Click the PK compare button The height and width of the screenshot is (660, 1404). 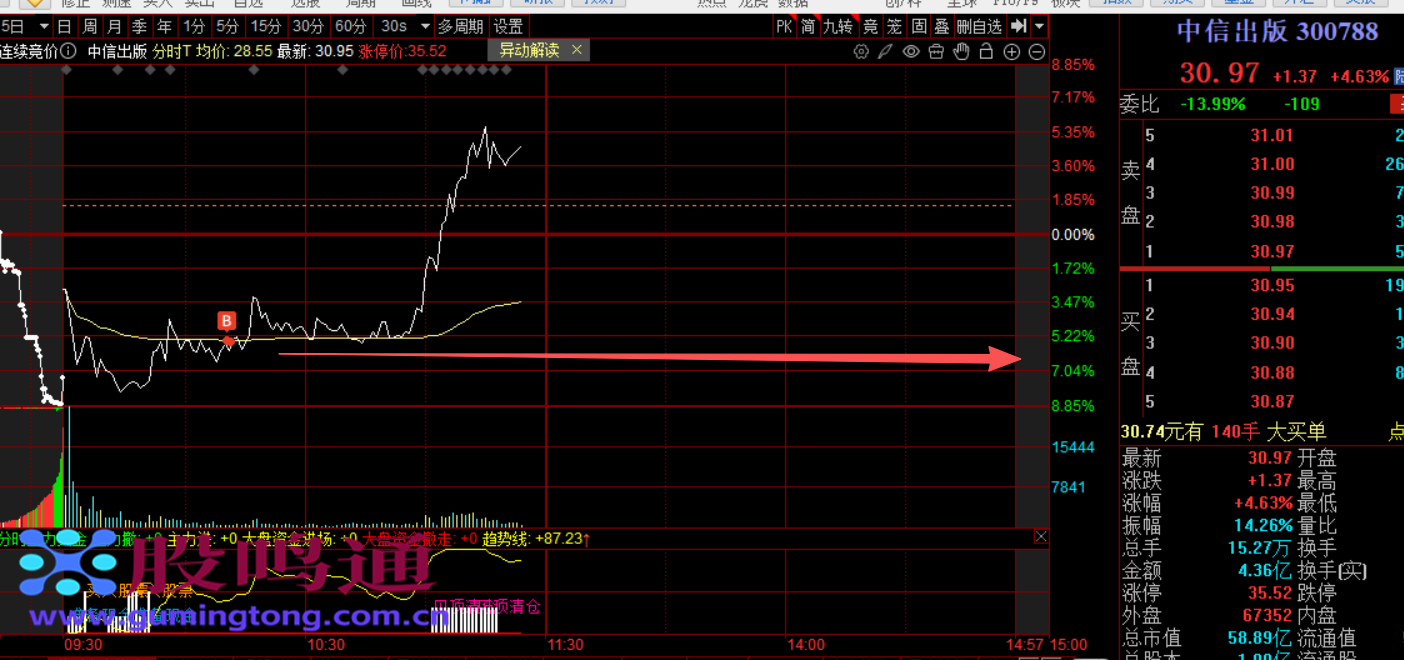coord(785,26)
